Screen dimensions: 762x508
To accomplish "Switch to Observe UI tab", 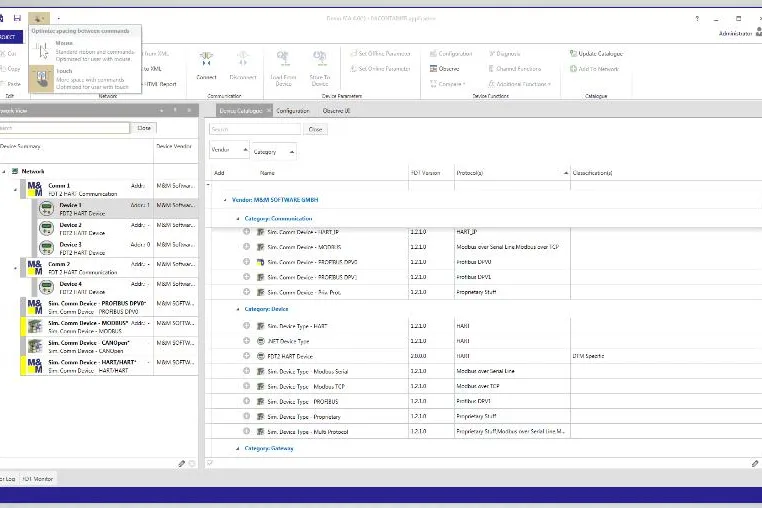I will 336,111.
